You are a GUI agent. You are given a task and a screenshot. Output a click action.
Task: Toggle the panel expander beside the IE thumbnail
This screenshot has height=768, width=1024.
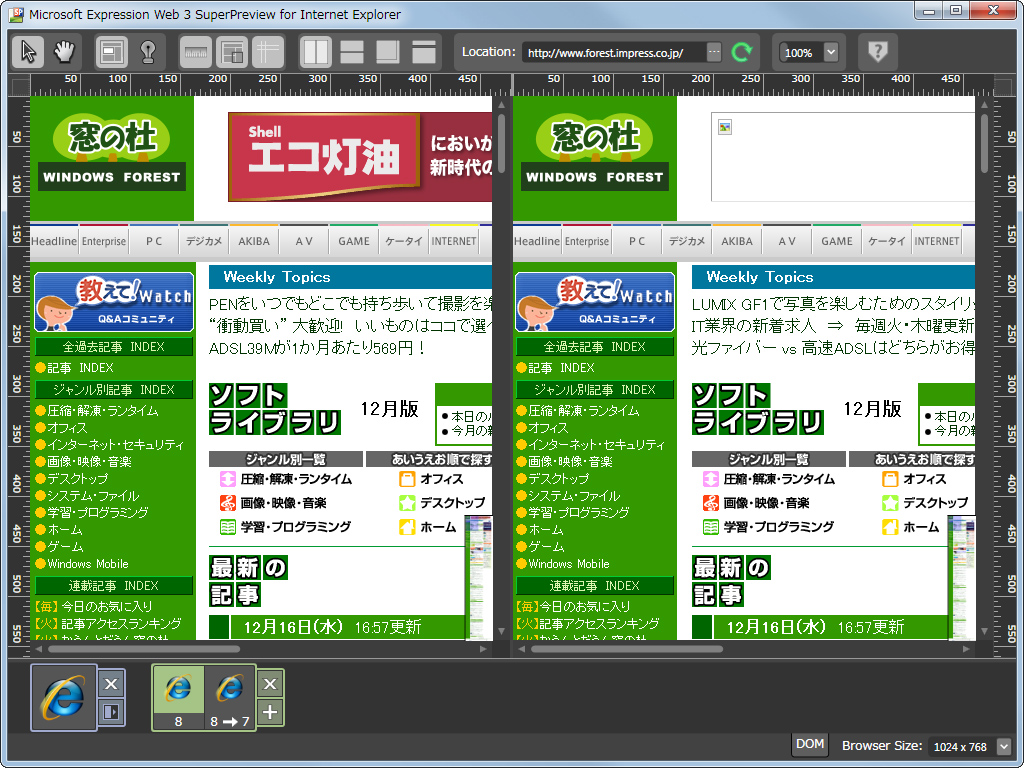click(x=110, y=712)
